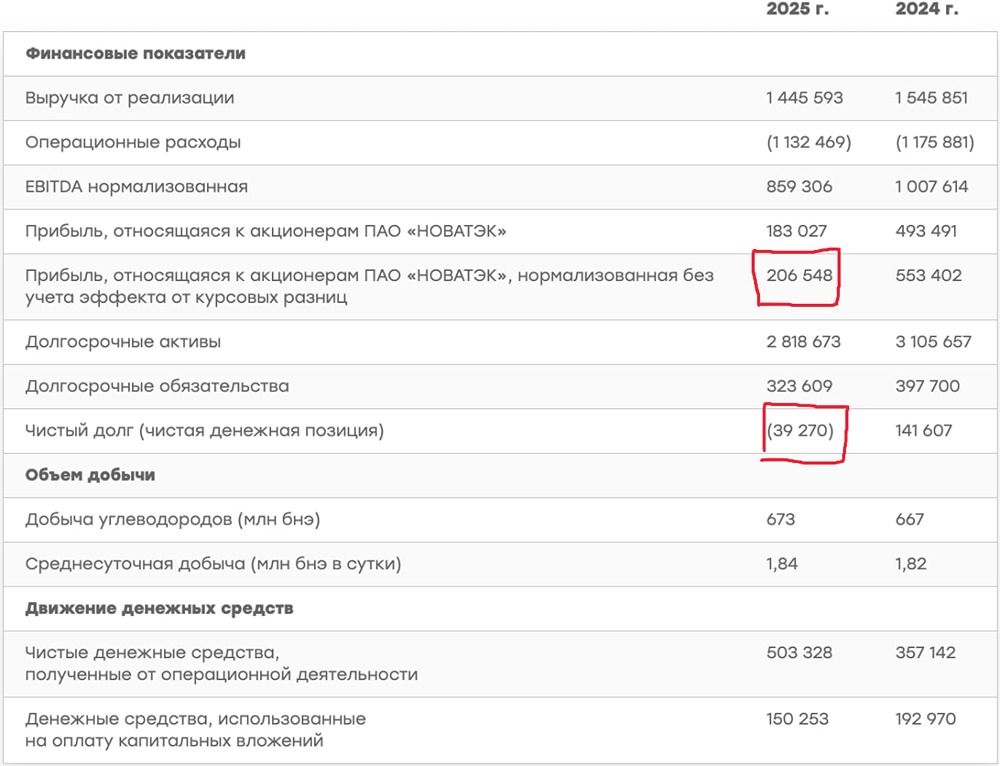1000x766 pixels.
Task: Click profit value 183 027
Action: (x=799, y=231)
